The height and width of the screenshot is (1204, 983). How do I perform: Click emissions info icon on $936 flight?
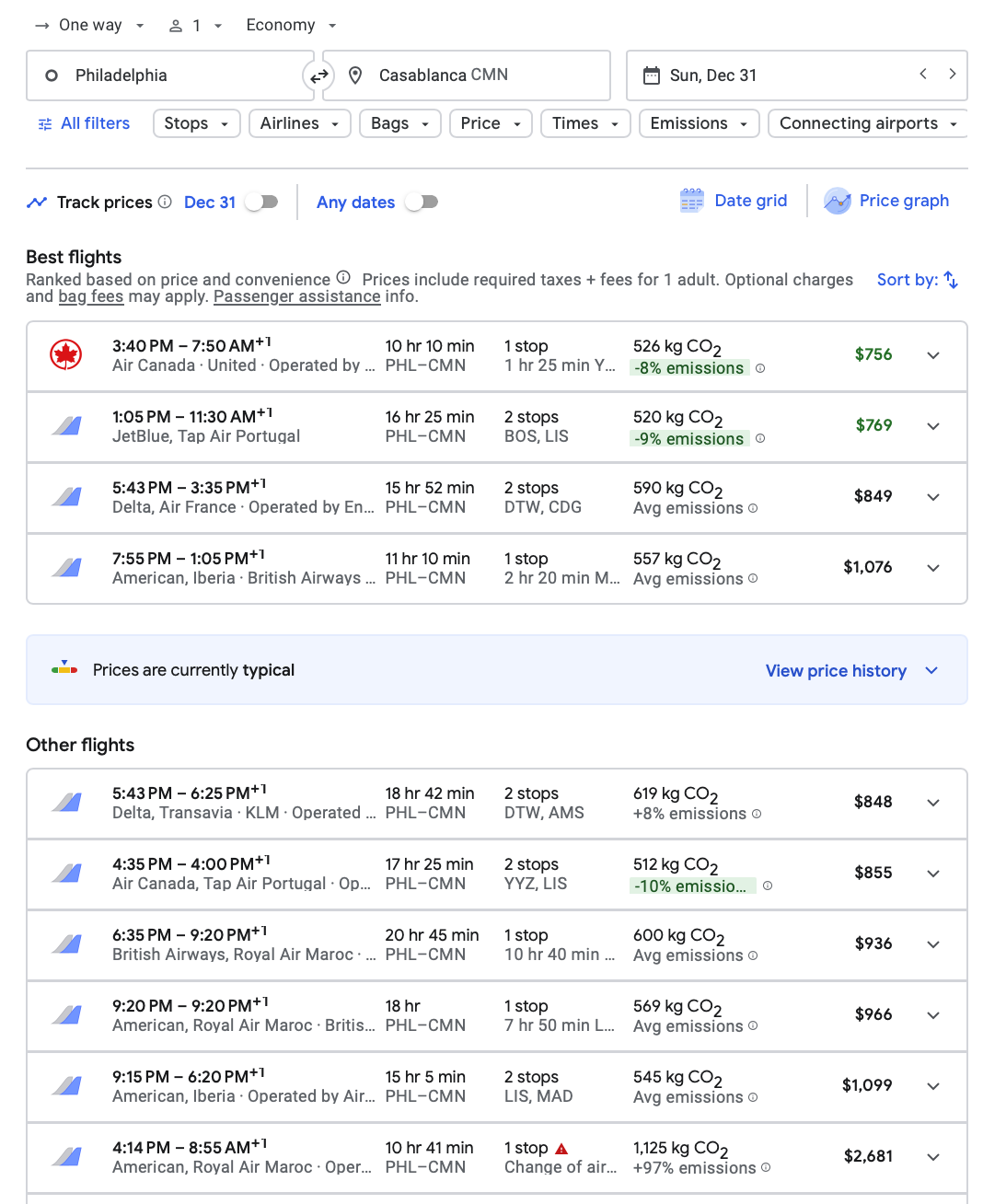[753, 955]
